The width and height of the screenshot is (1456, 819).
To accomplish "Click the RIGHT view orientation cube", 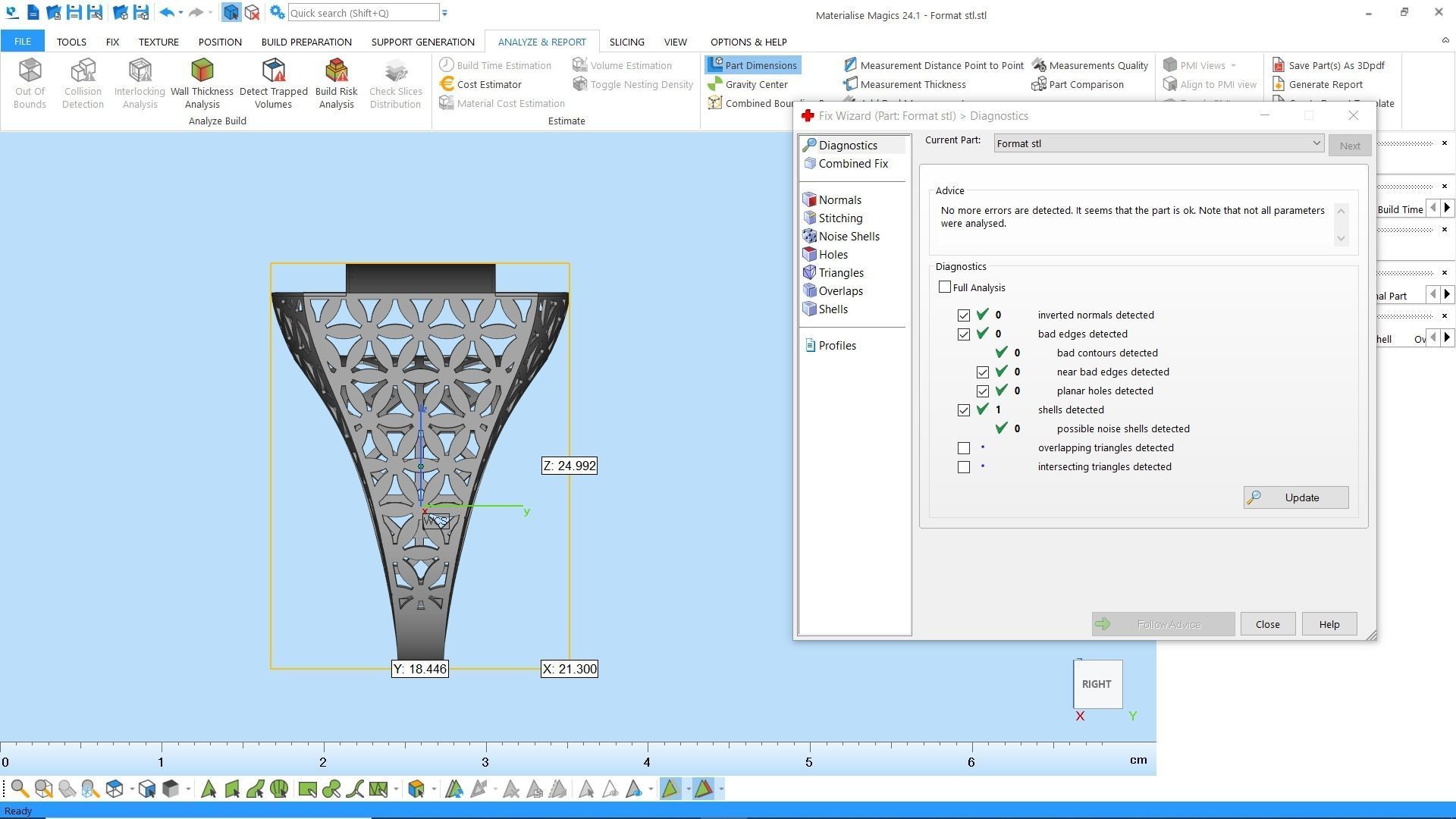I will click(1097, 684).
